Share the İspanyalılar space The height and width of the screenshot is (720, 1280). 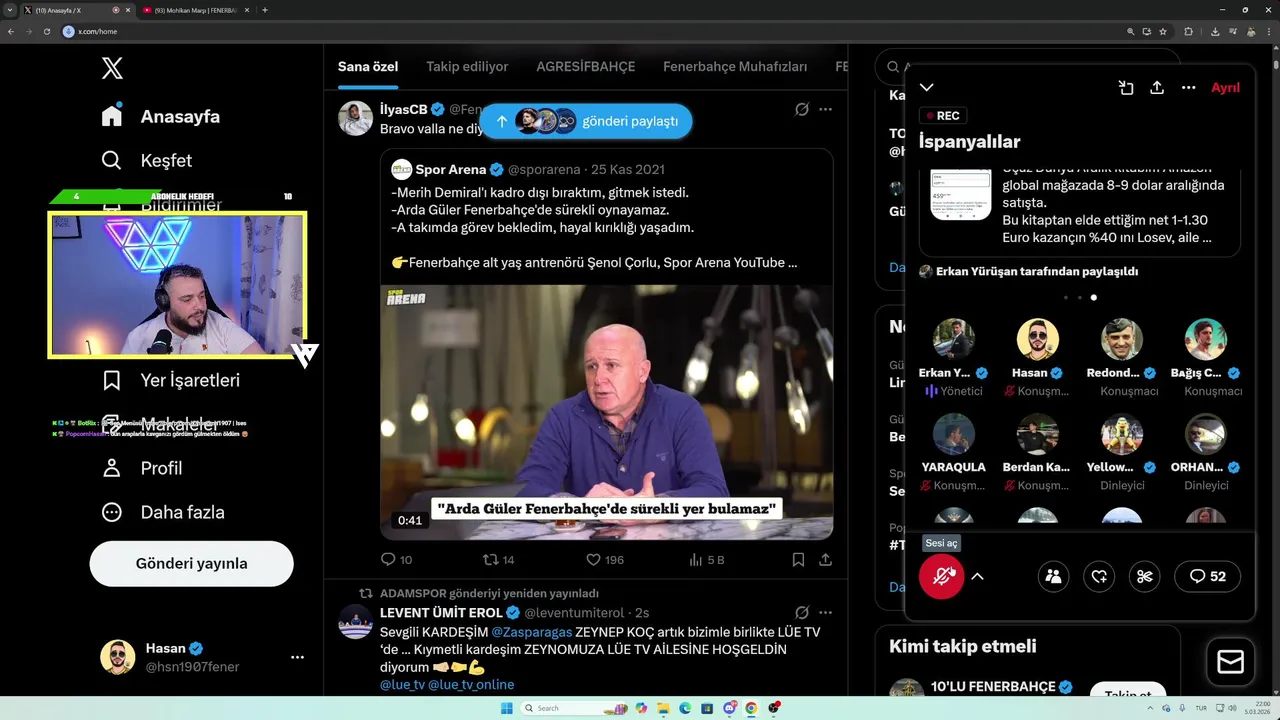click(1157, 88)
